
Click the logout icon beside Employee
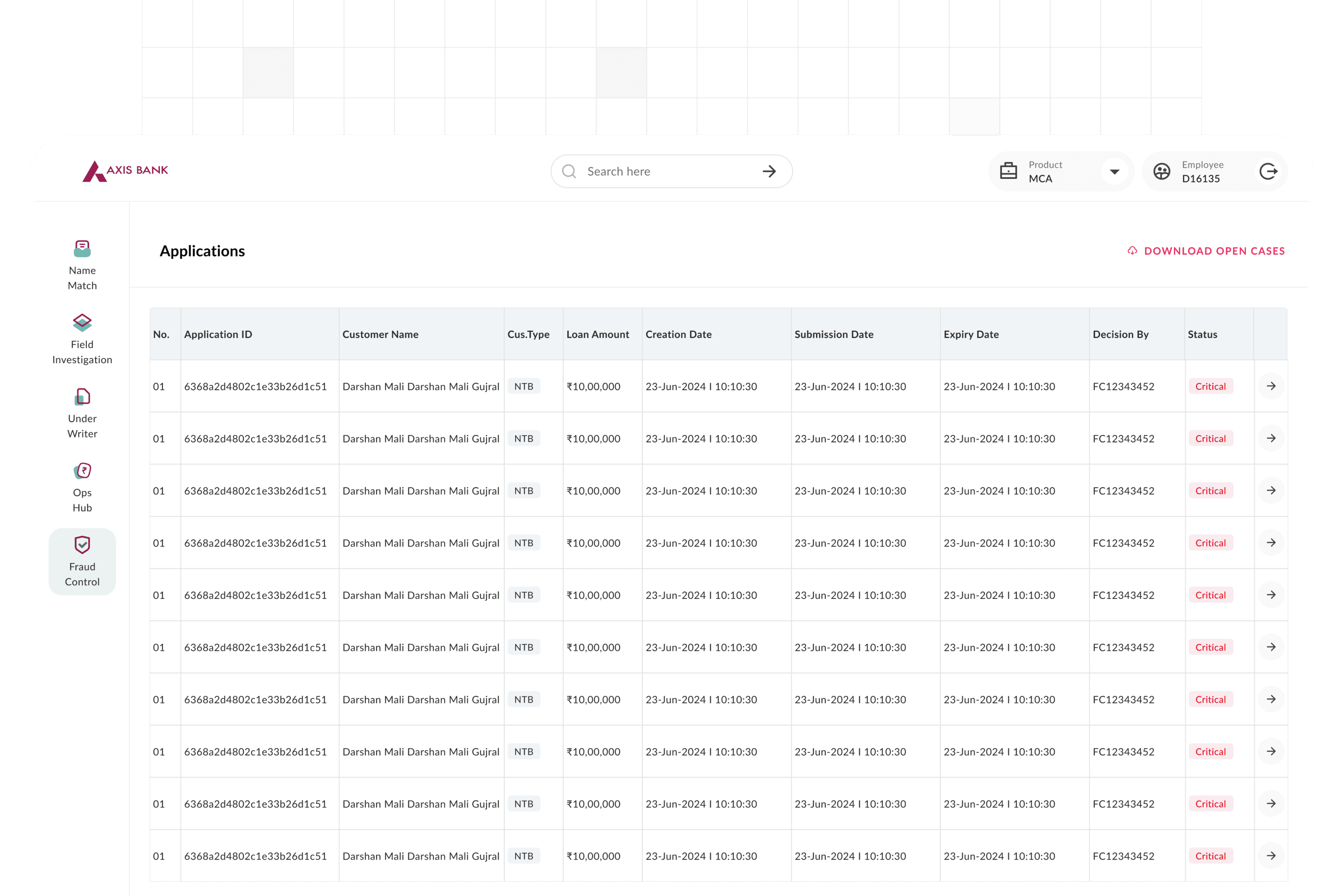[1268, 171]
